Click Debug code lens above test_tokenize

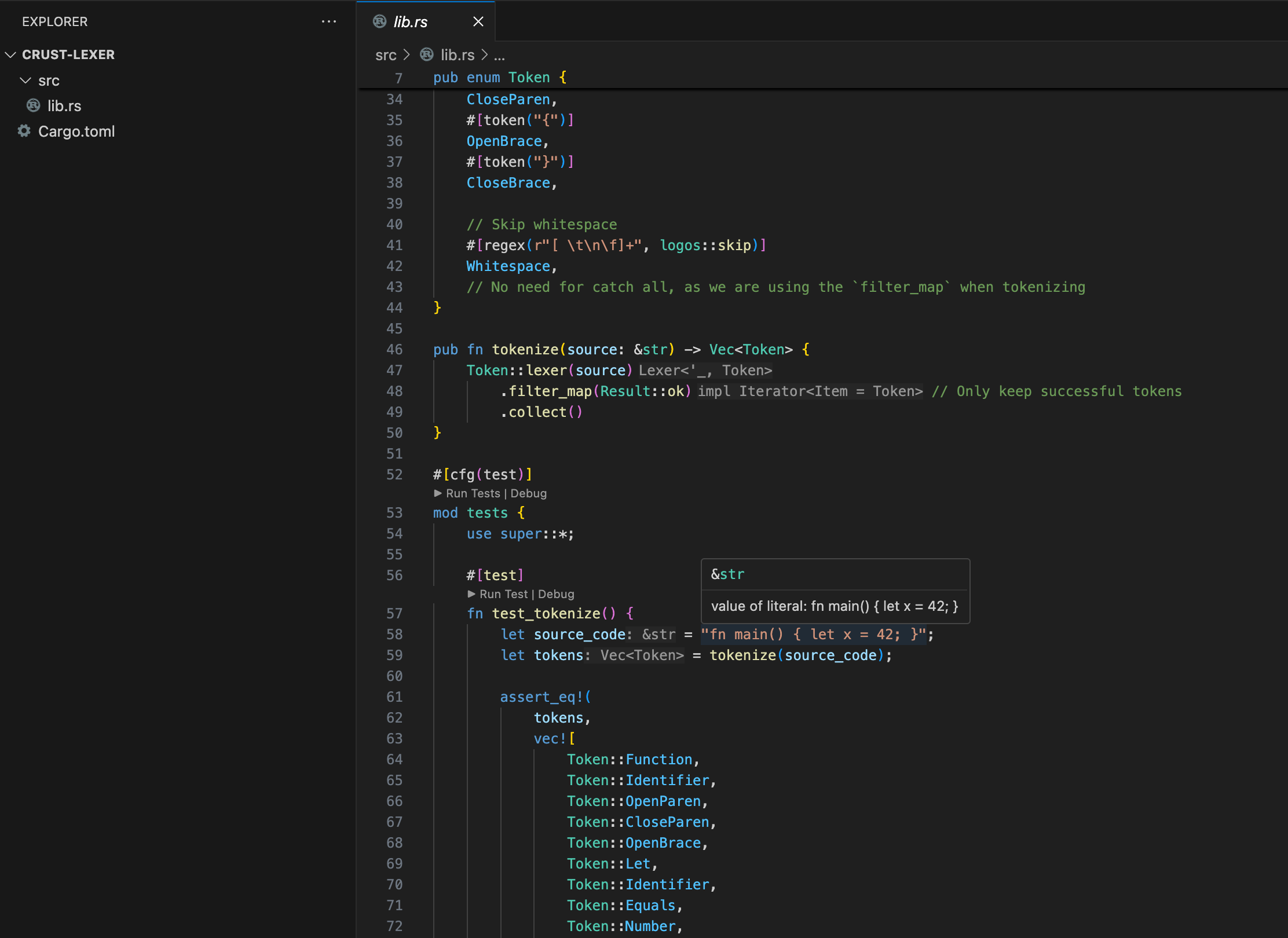556,594
